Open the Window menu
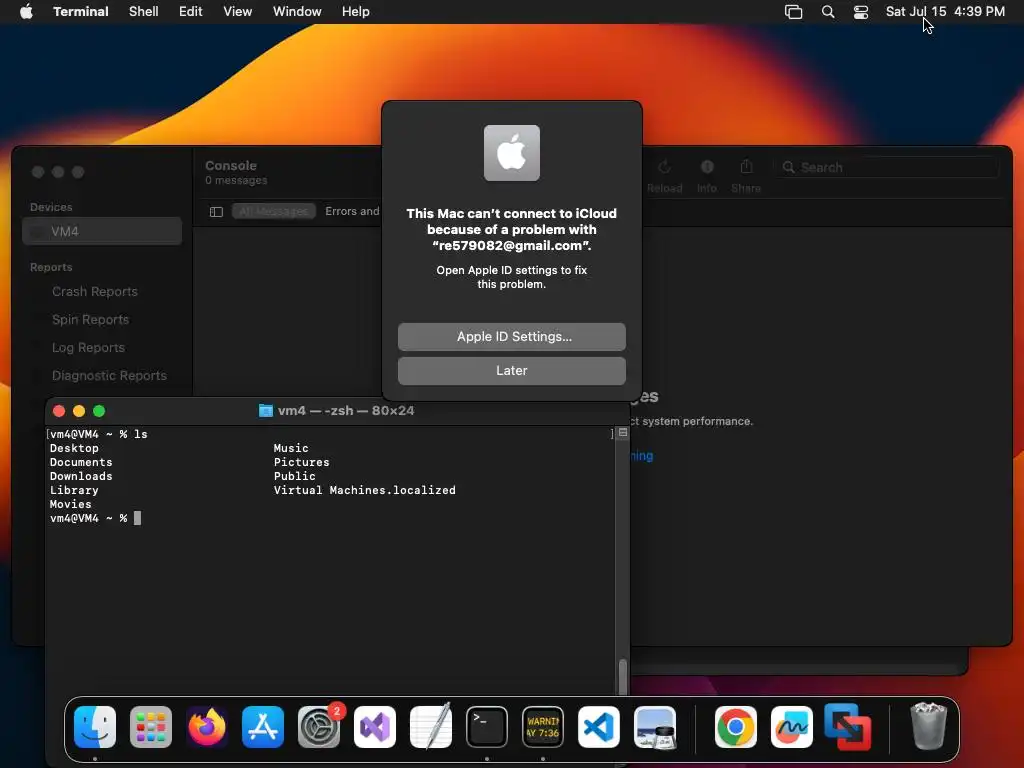The image size is (1024, 768). pyautogui.click(x=297, y=12)
